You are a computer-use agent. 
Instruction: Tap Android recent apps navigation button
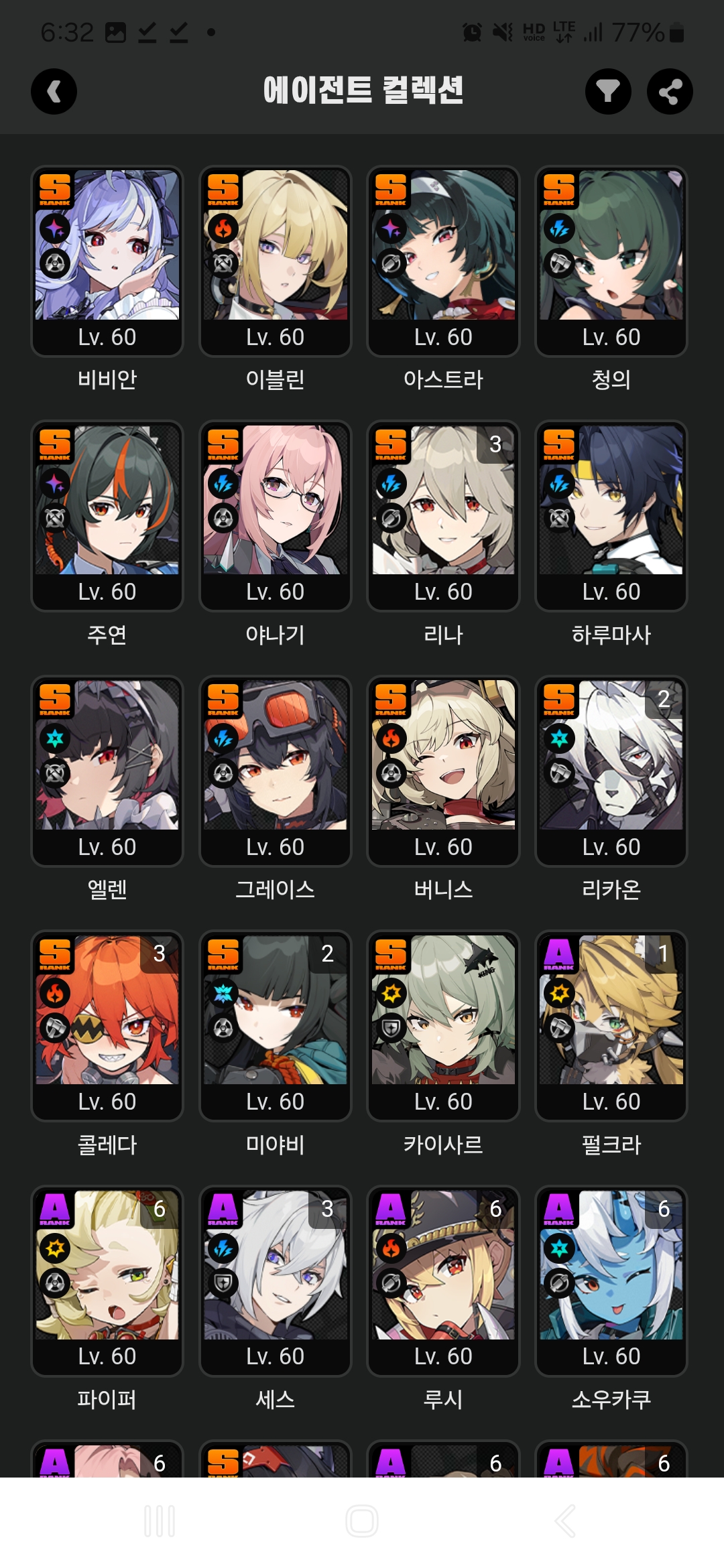(x=160, y=1521)
